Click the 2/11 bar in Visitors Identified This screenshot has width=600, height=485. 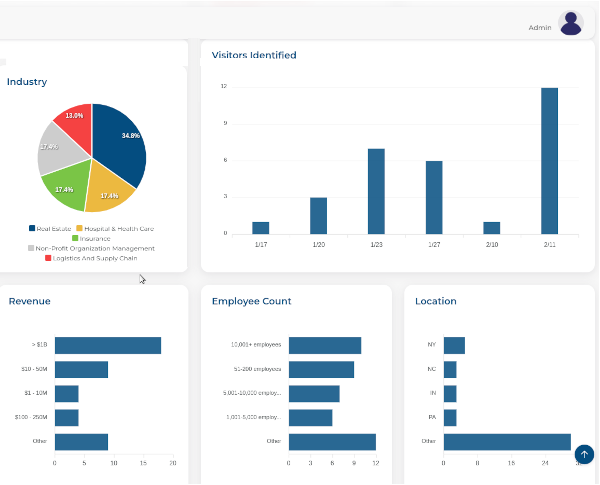[x=549, y=160]
